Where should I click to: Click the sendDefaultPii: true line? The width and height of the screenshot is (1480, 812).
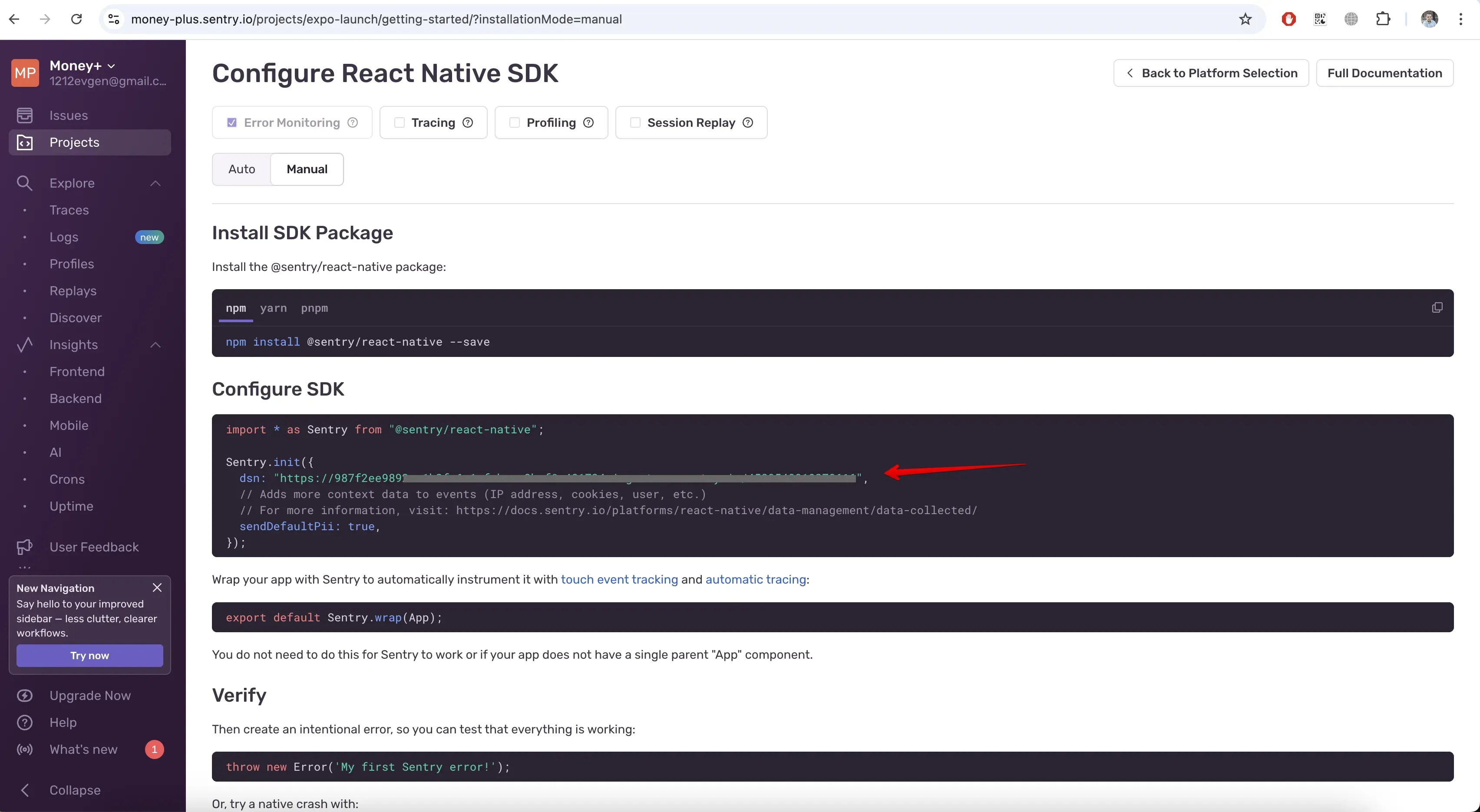[310, 526]
